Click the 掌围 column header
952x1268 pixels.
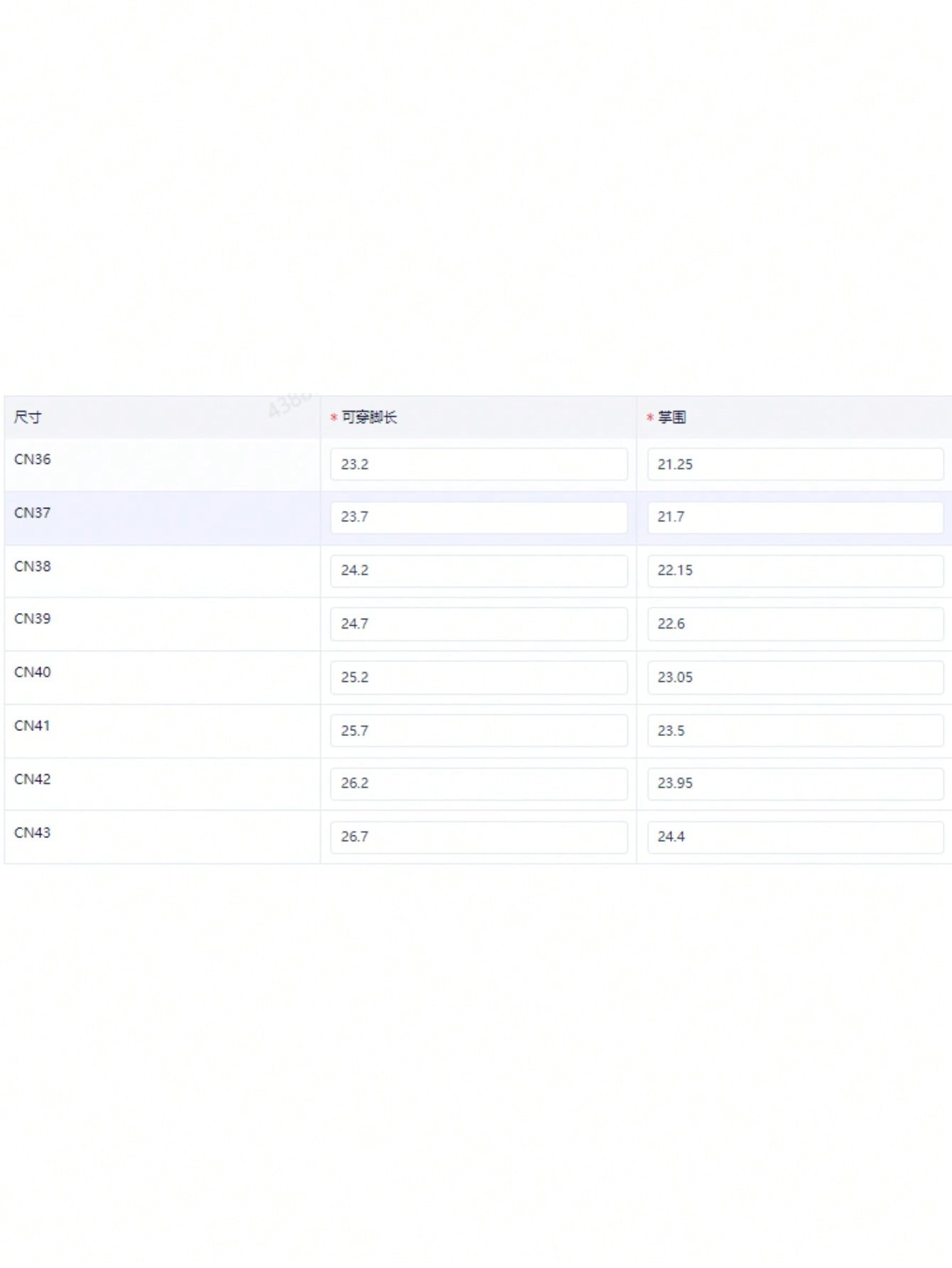(671, 417)
